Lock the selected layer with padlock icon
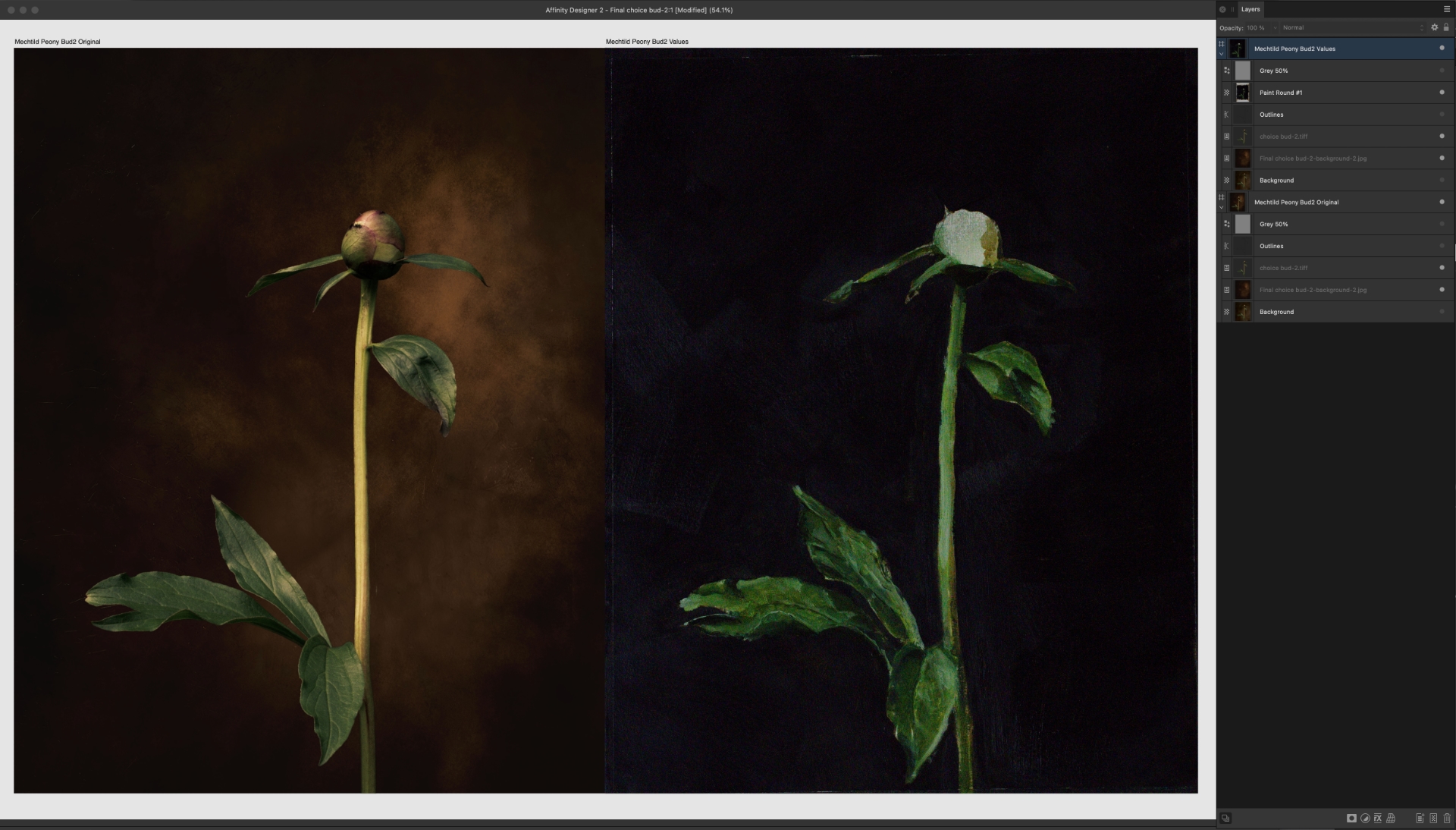 point(1446,27)
